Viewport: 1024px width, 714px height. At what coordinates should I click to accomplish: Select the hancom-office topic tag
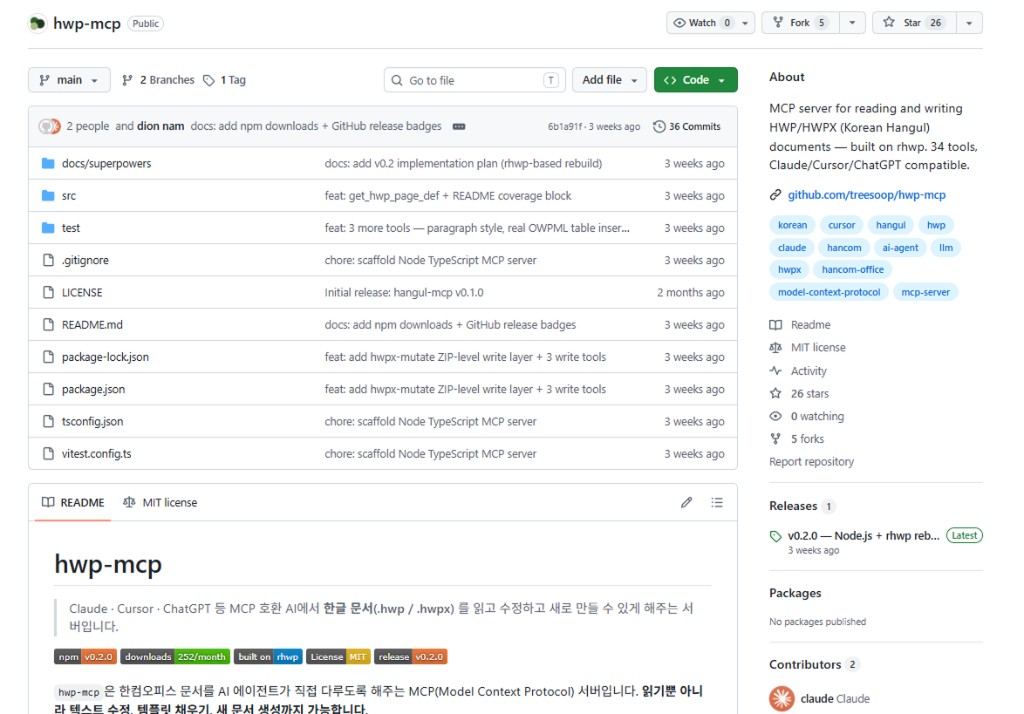pyautogui.click(x=852, y=269)
